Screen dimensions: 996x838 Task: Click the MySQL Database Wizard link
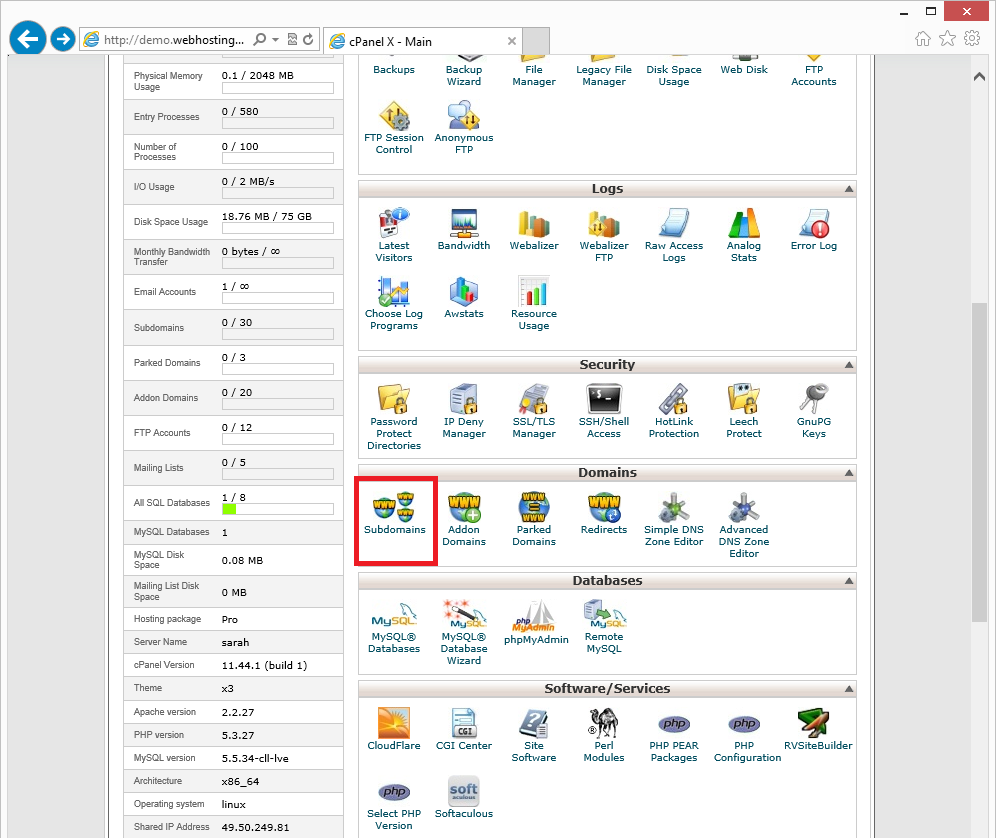coord(464,648)
